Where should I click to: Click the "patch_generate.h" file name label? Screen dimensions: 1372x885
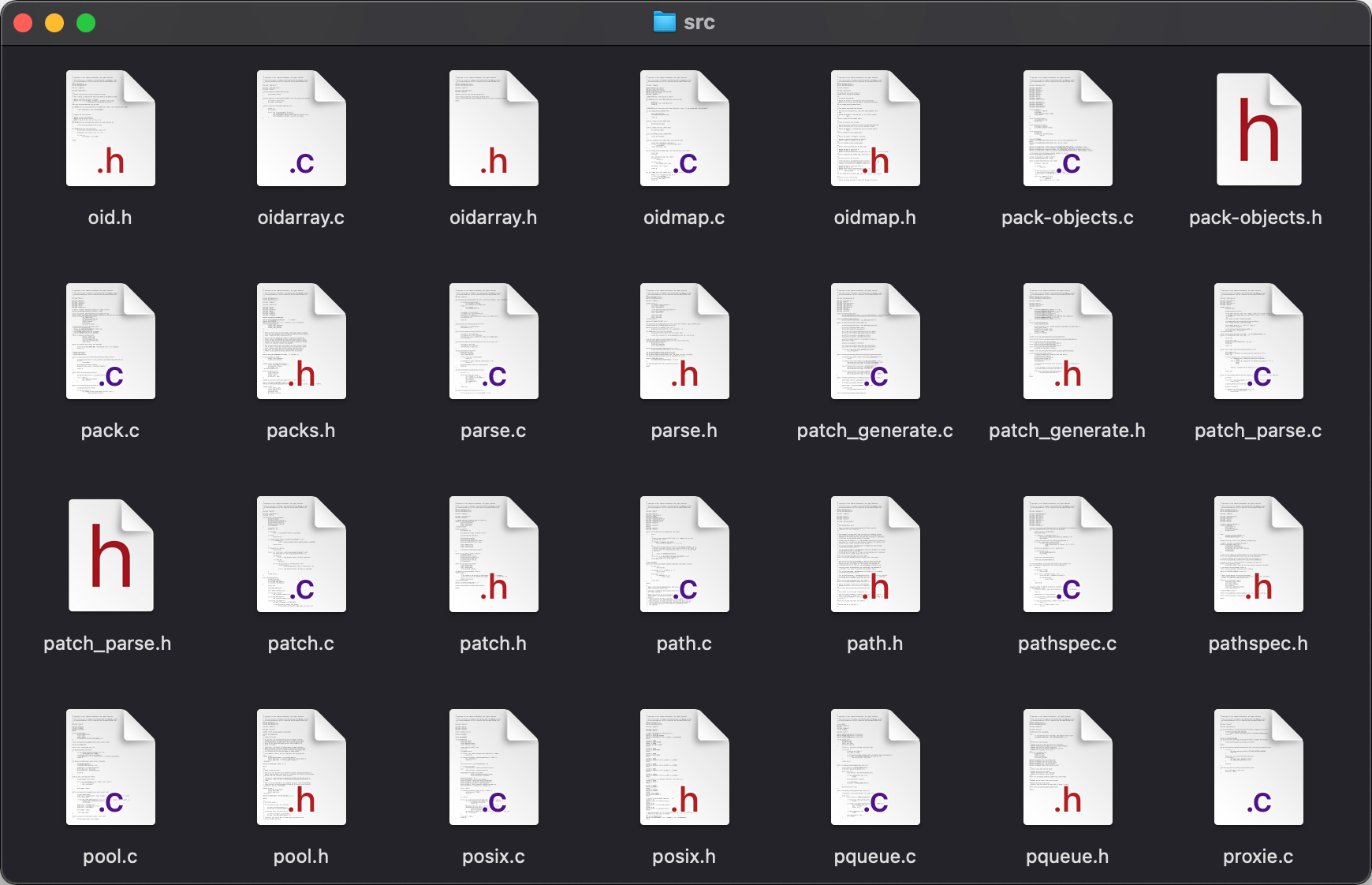[1068, 431]
